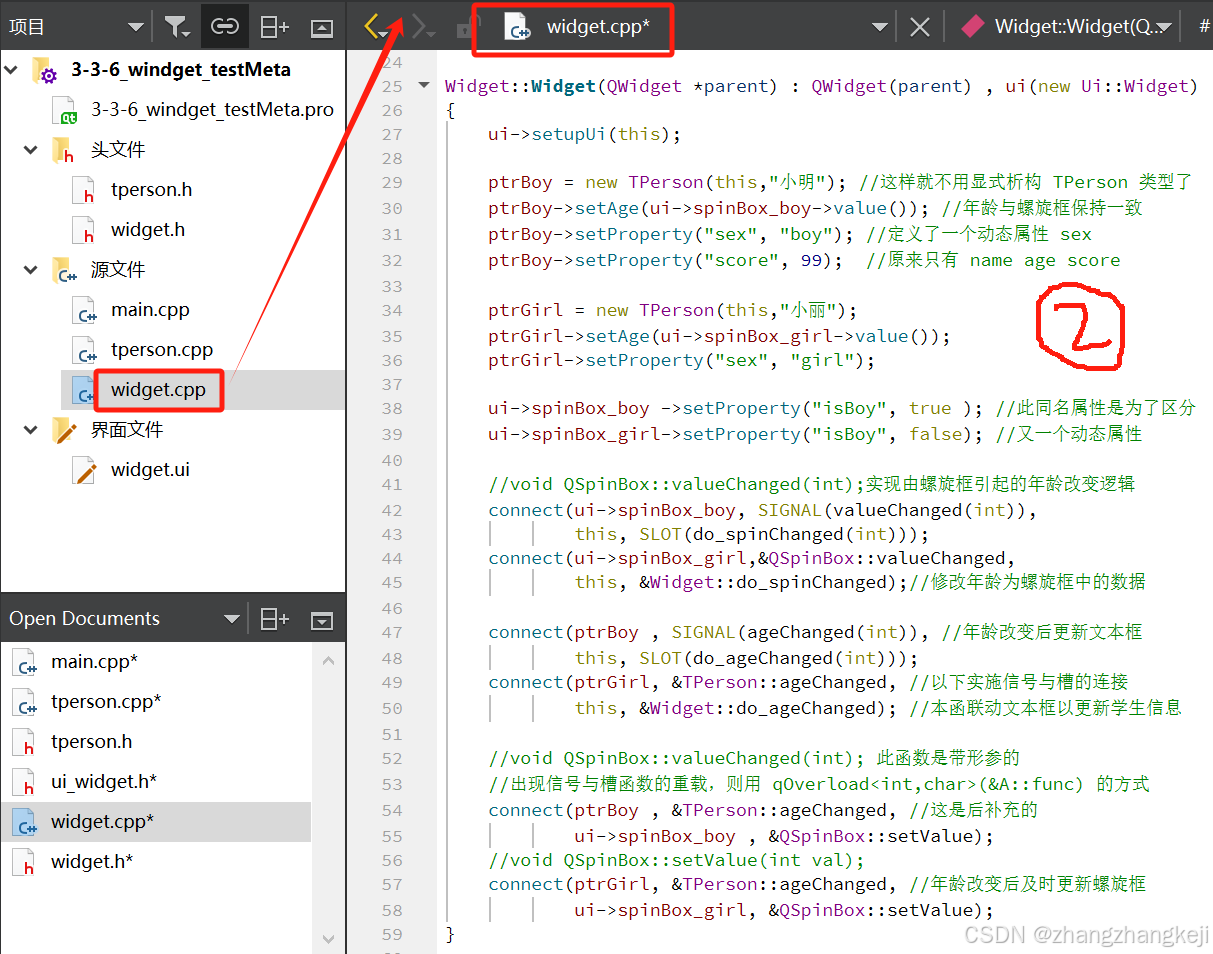The height and width of the screenshot is (954, 1213).
Task: Switch to main.cpp* in Open Documents
Action: [94, 662]
